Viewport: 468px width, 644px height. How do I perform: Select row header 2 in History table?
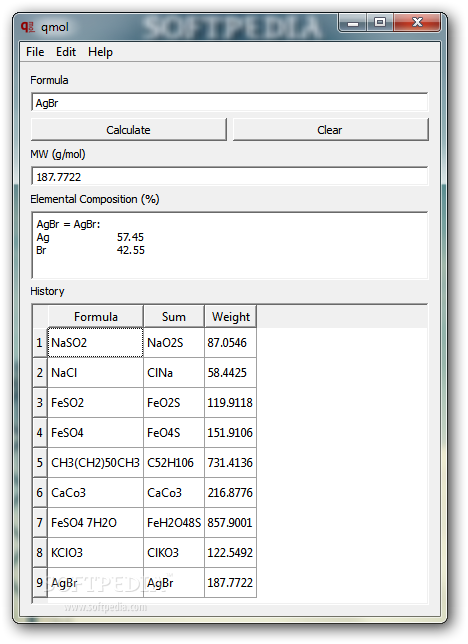pyautogui.click(x=40, y=373)
